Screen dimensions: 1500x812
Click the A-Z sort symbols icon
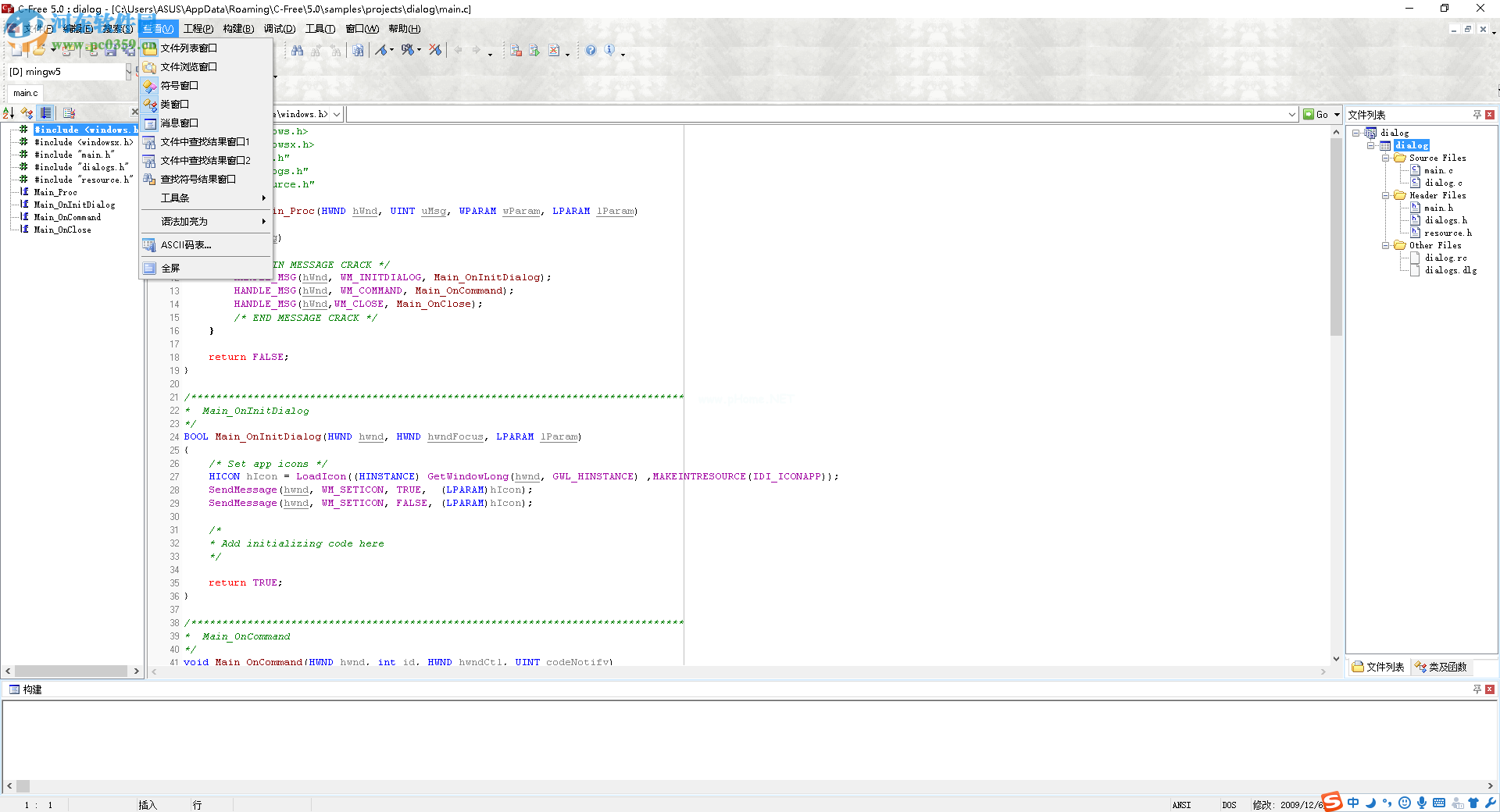coord(9,113)
